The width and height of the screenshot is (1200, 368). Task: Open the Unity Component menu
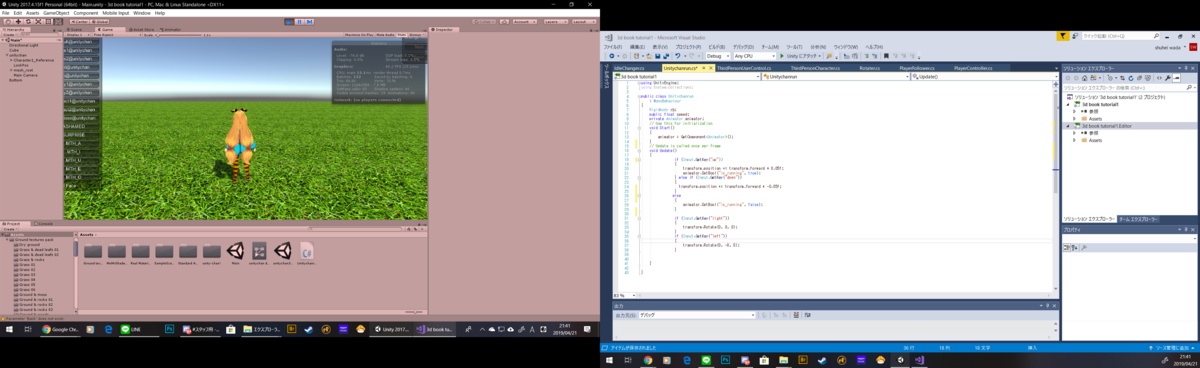85,13
